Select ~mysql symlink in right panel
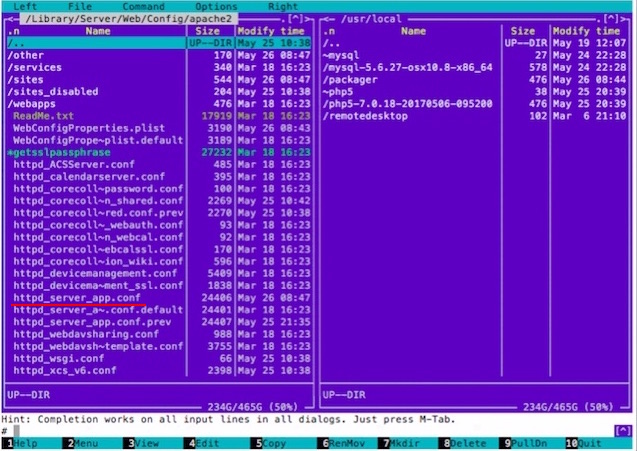 coord(474,55)
